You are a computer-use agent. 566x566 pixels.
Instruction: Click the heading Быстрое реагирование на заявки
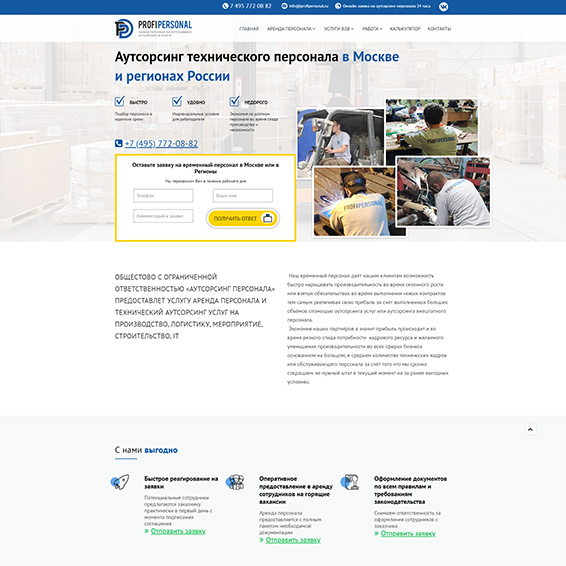pos(181,482)
